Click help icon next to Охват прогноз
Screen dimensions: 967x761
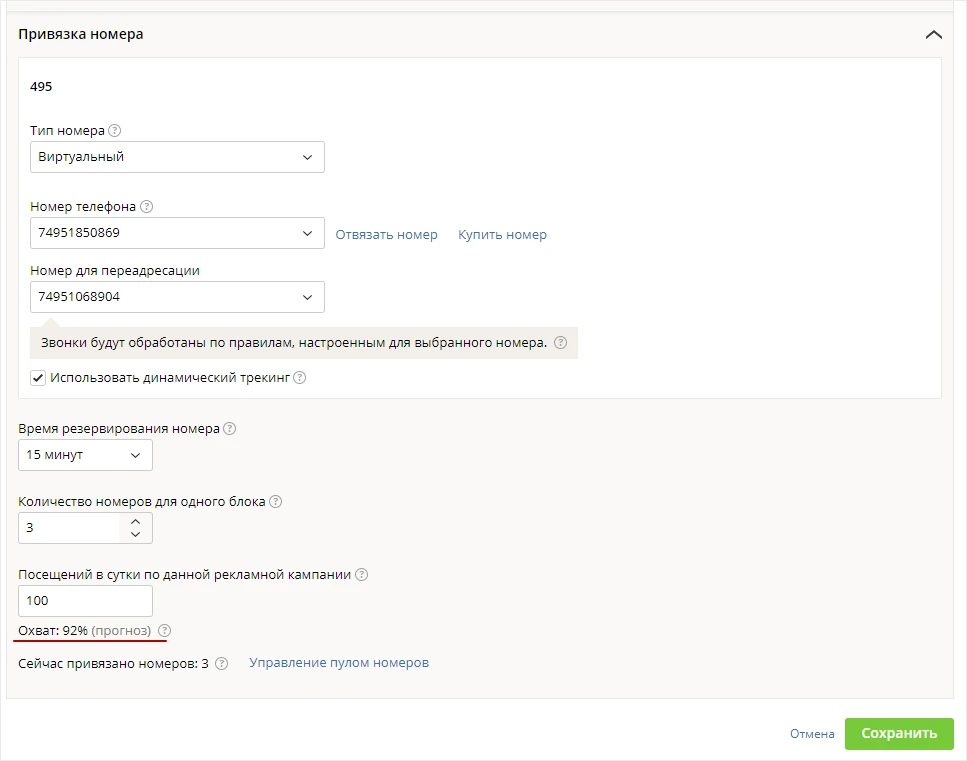(165, 631)
